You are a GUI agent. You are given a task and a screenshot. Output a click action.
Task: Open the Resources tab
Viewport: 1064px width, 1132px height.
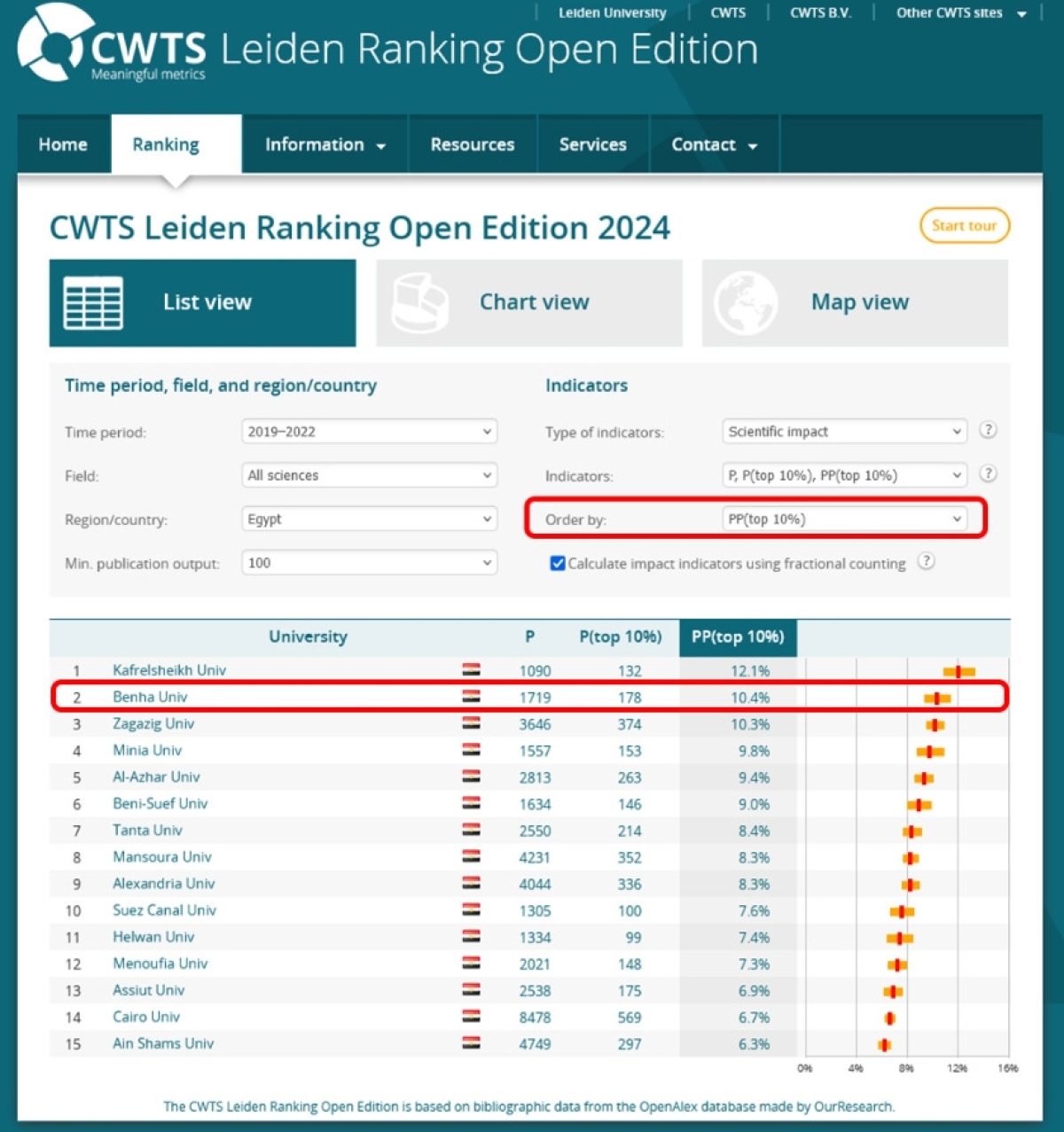[473, 144]
